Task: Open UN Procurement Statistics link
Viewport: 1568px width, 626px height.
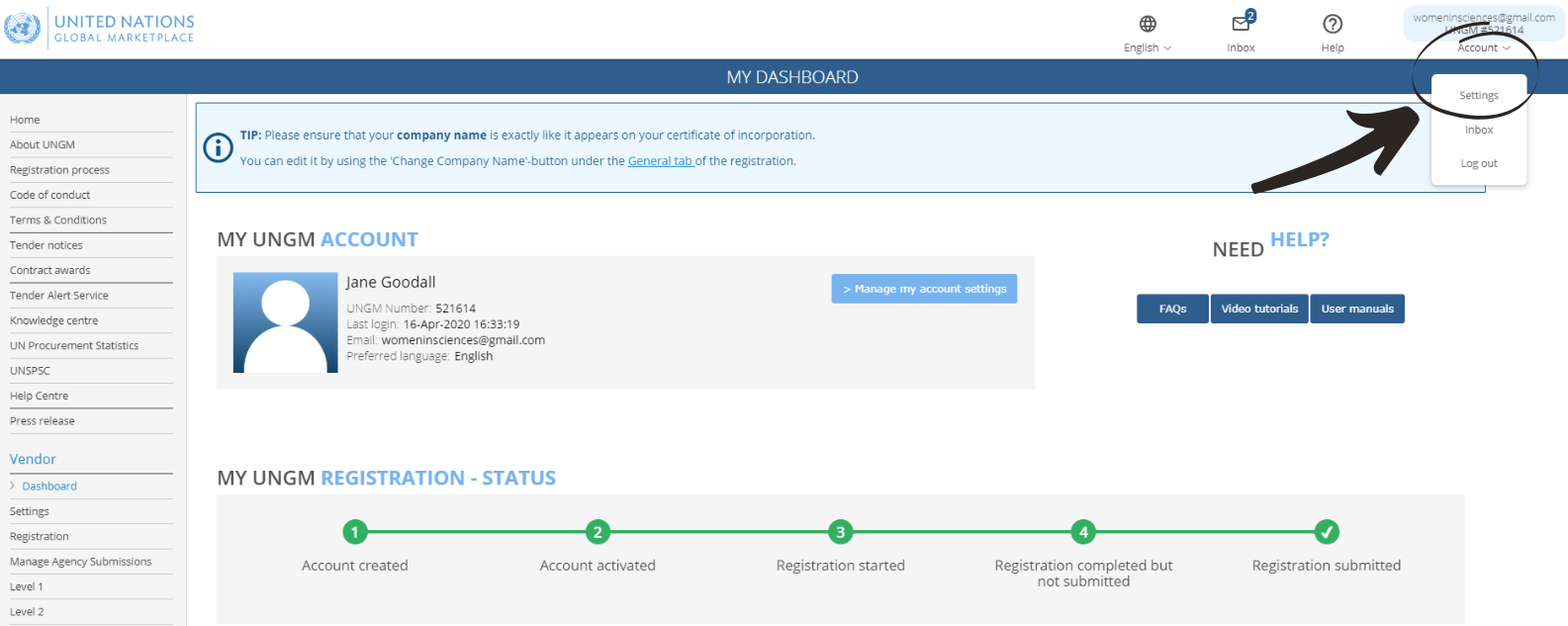Action: point(74,346)
